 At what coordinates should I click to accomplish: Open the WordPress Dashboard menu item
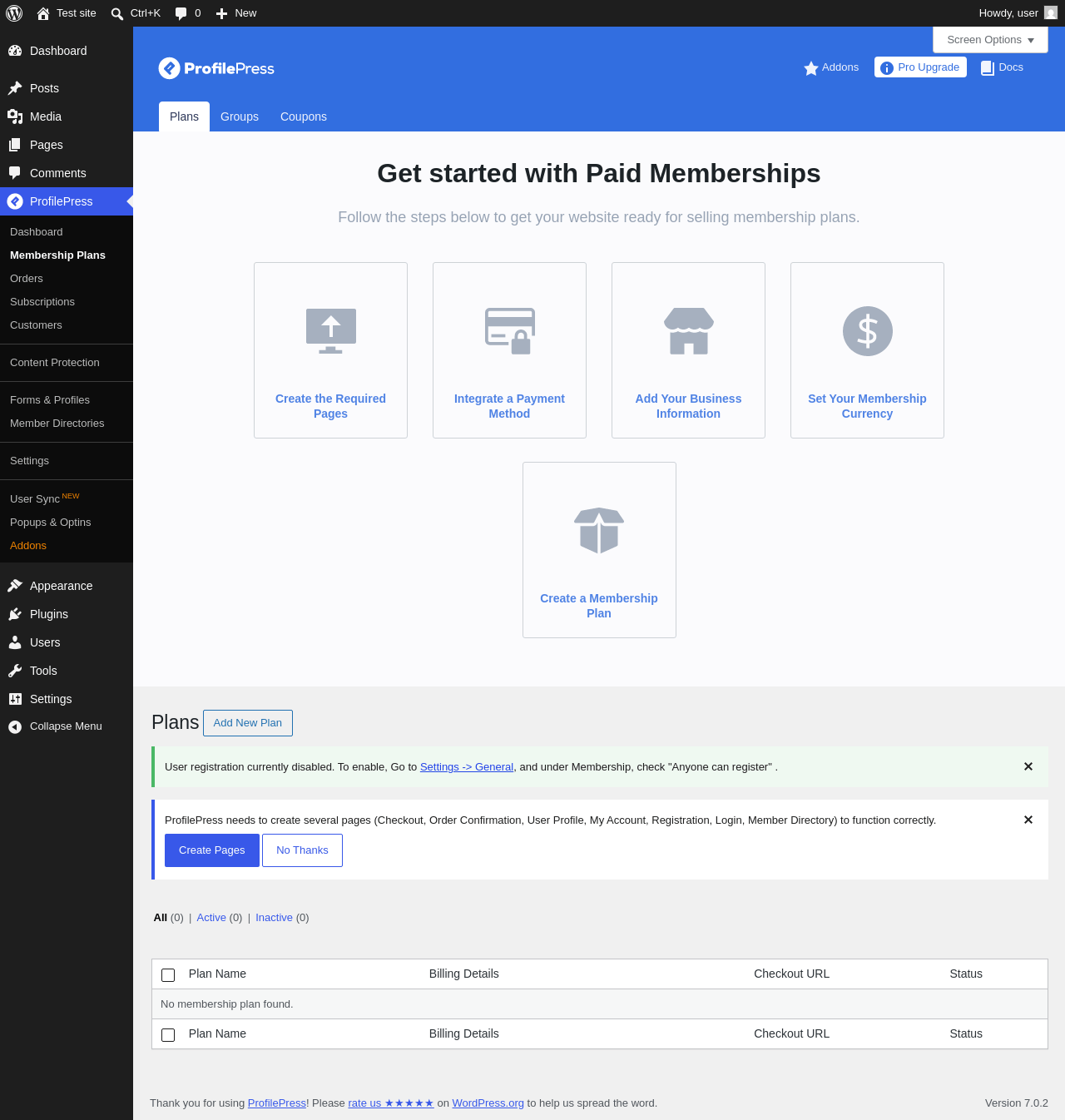(67, 51)
